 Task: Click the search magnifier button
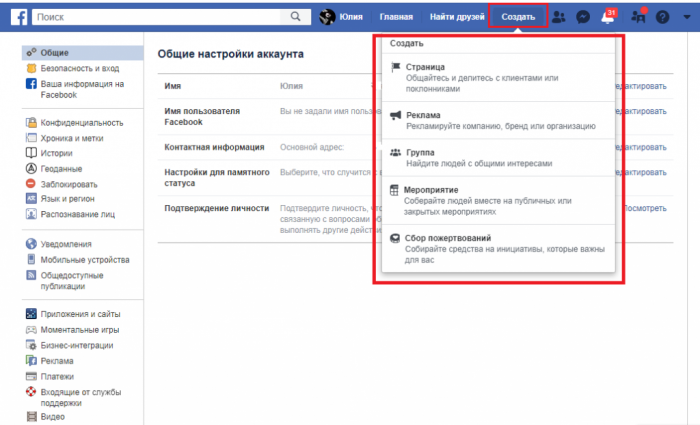(294, 17)
